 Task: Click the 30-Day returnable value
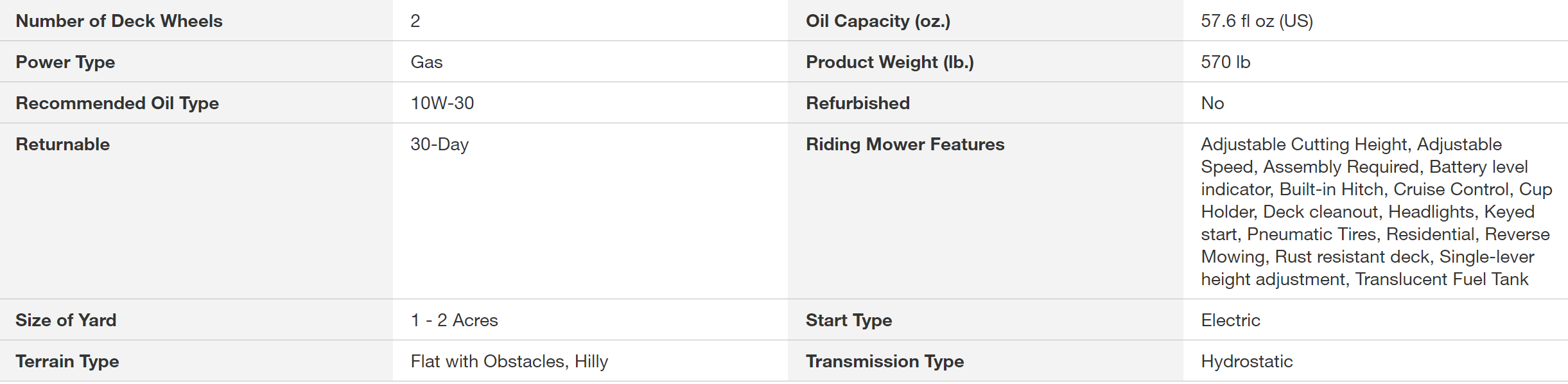(439, 144)
